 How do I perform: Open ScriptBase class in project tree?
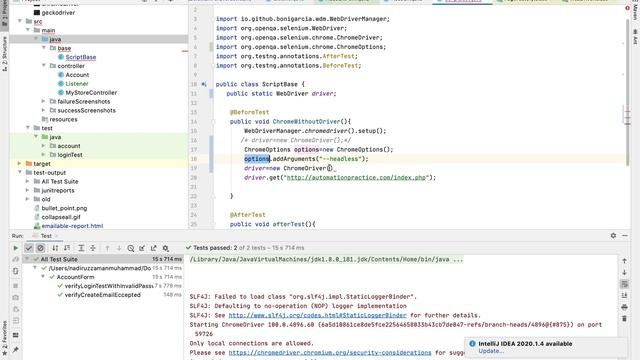tap(81, 57)
